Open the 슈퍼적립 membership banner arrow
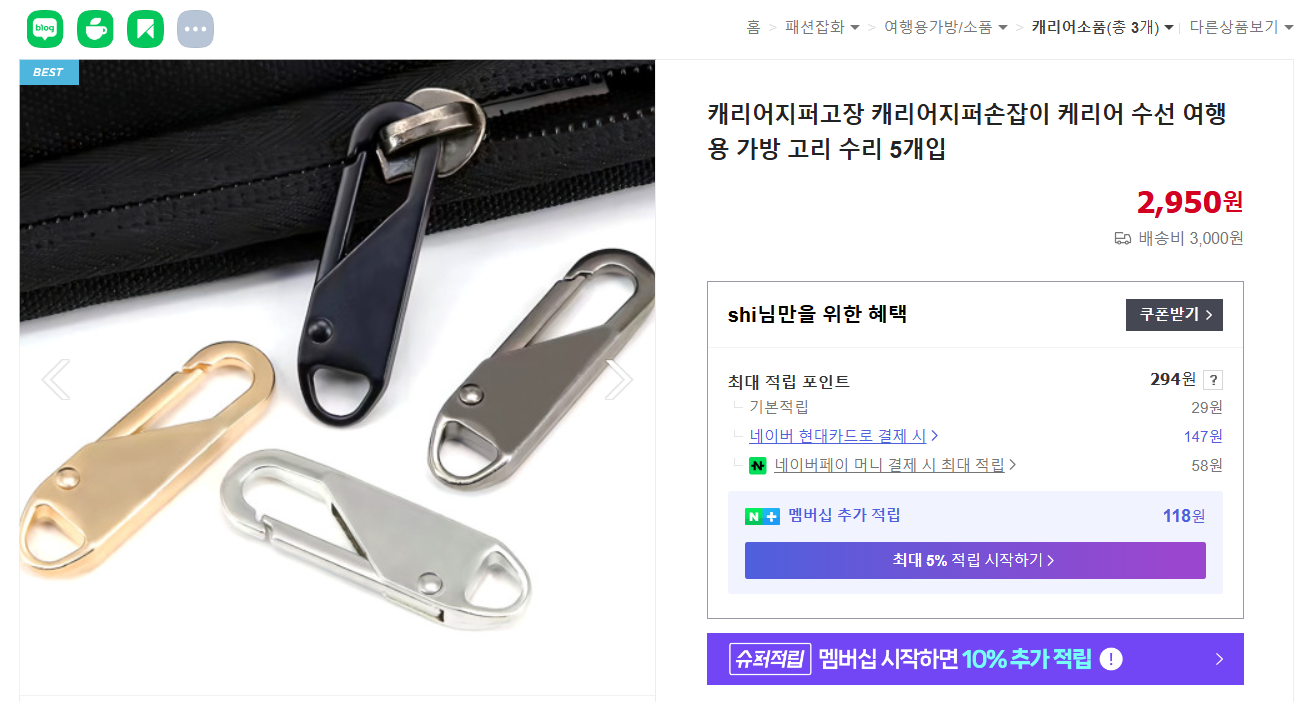 coord(1219,659)
